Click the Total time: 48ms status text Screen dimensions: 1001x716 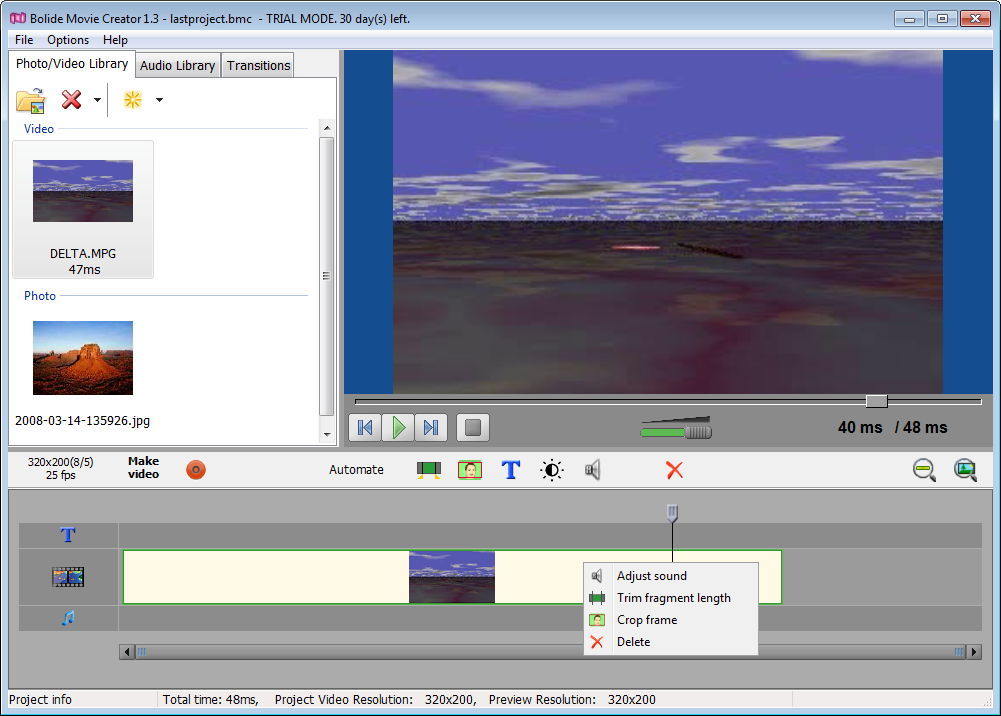211,699
